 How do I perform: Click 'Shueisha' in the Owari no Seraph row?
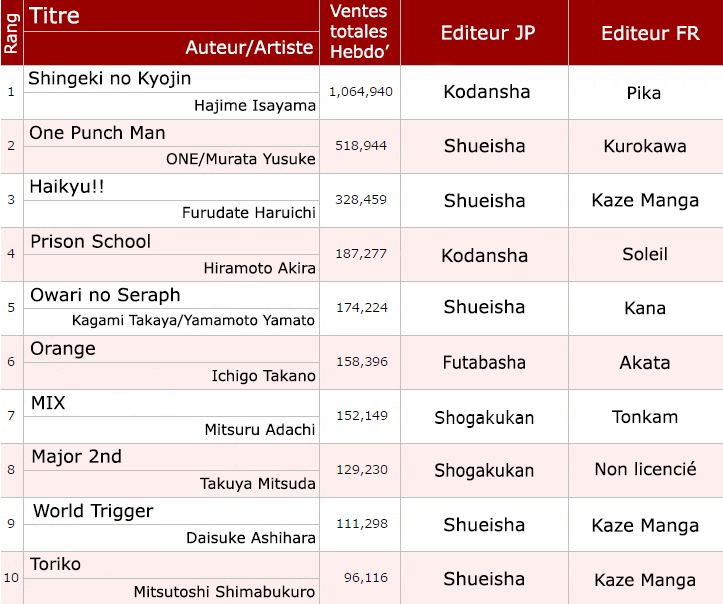pyautogui.click(x=484, y=307)
